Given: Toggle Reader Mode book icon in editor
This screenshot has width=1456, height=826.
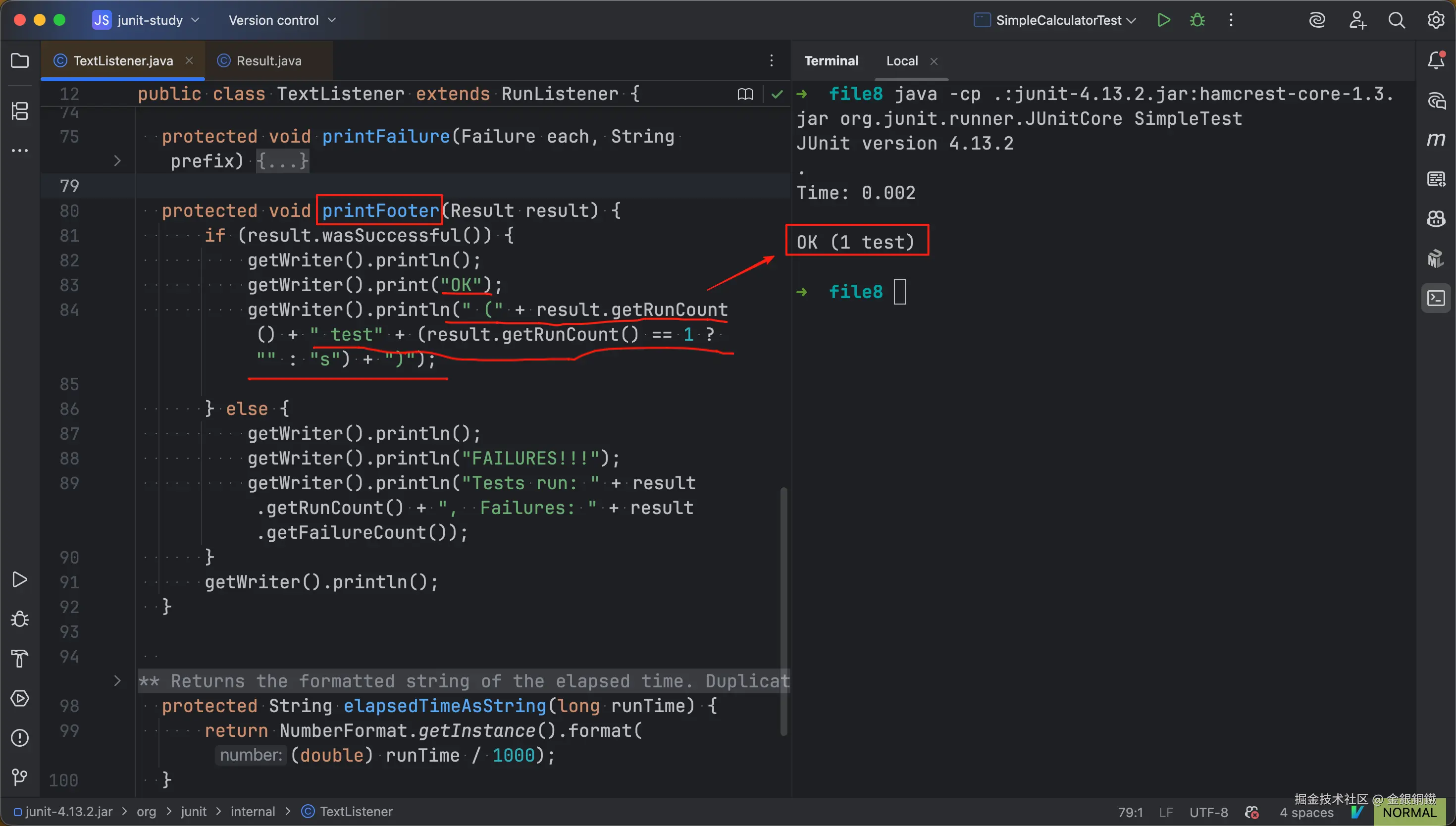Looking at the screenshot, I should click(x=745, y=94).
